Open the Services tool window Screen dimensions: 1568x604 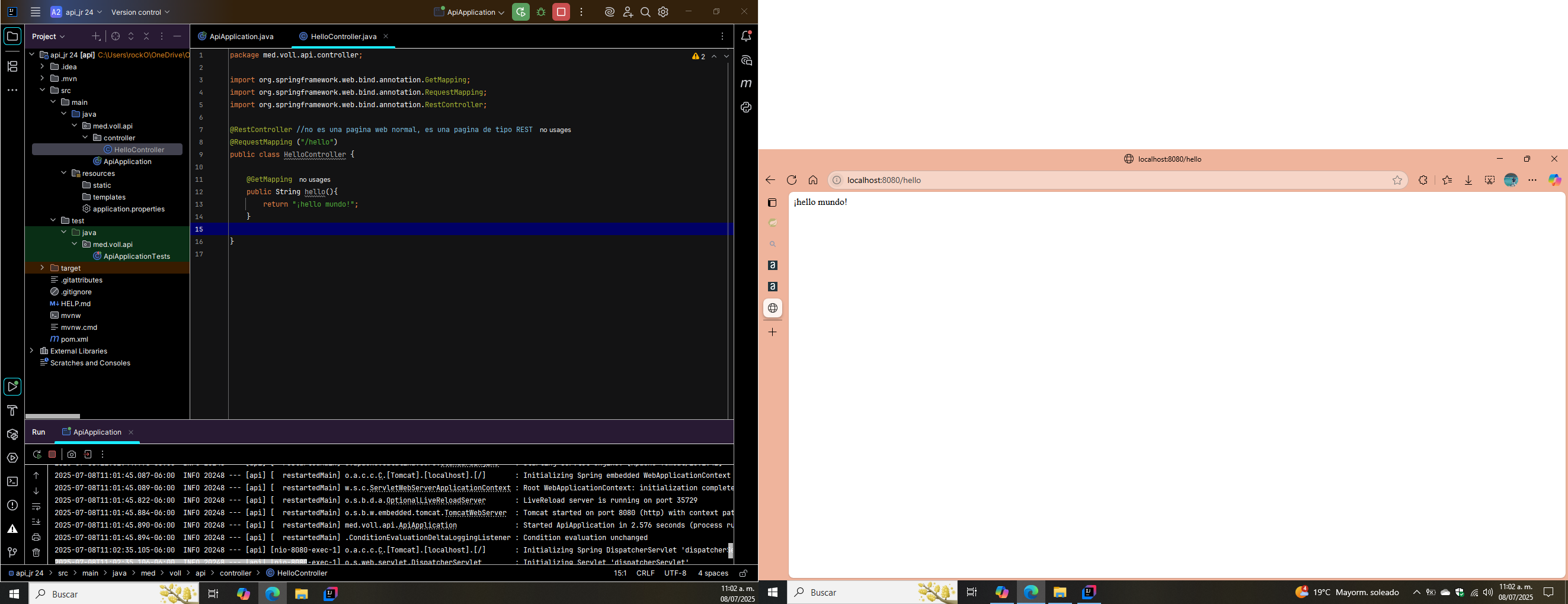(12, 458)
